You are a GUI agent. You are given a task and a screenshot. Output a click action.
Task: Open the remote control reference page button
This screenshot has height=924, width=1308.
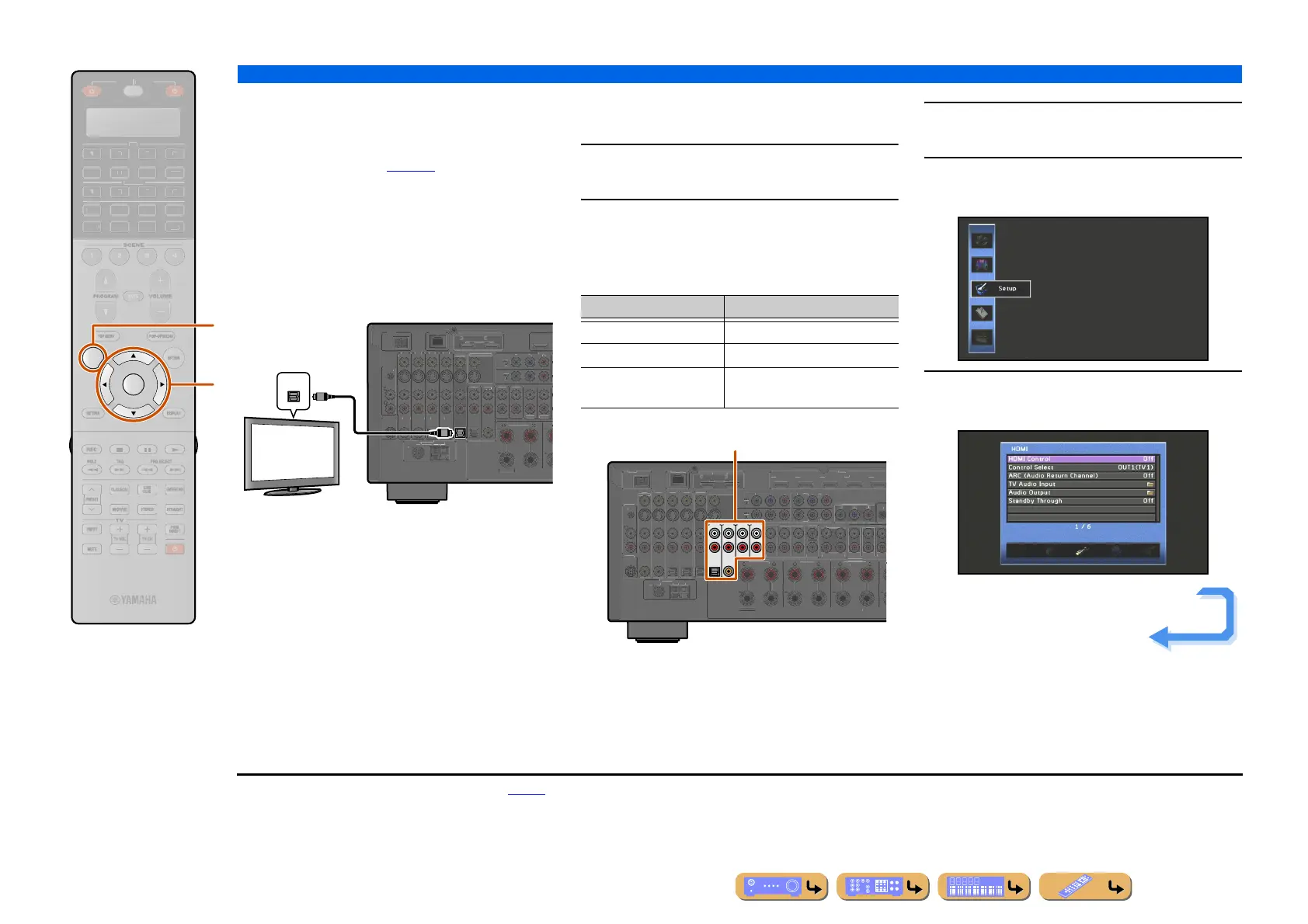tap(1085, 886)
